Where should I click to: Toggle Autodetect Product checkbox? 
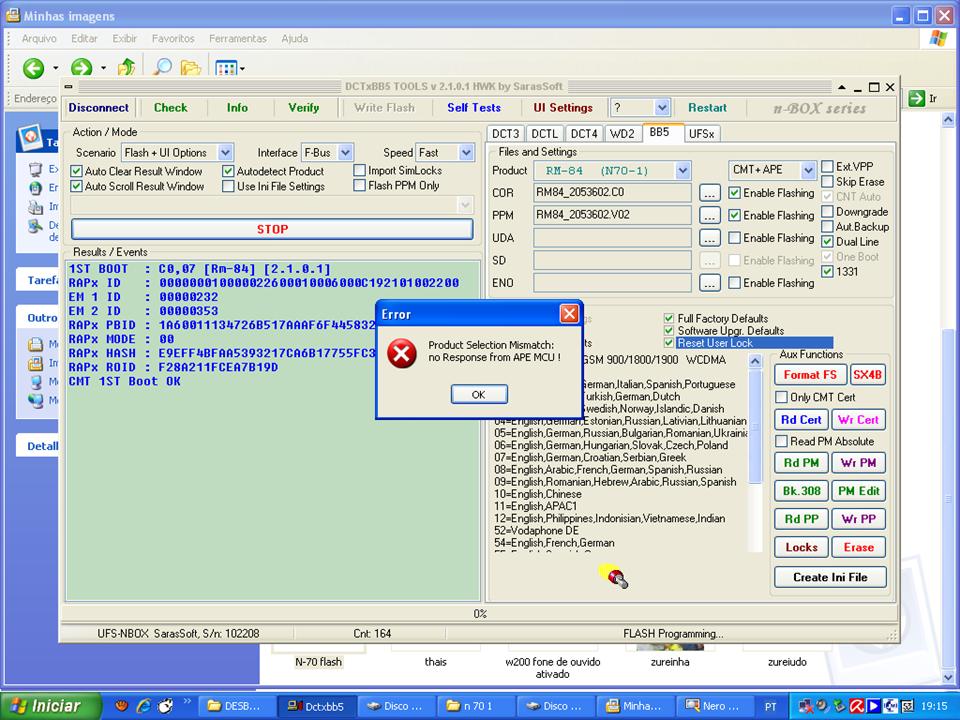(228, 171)
